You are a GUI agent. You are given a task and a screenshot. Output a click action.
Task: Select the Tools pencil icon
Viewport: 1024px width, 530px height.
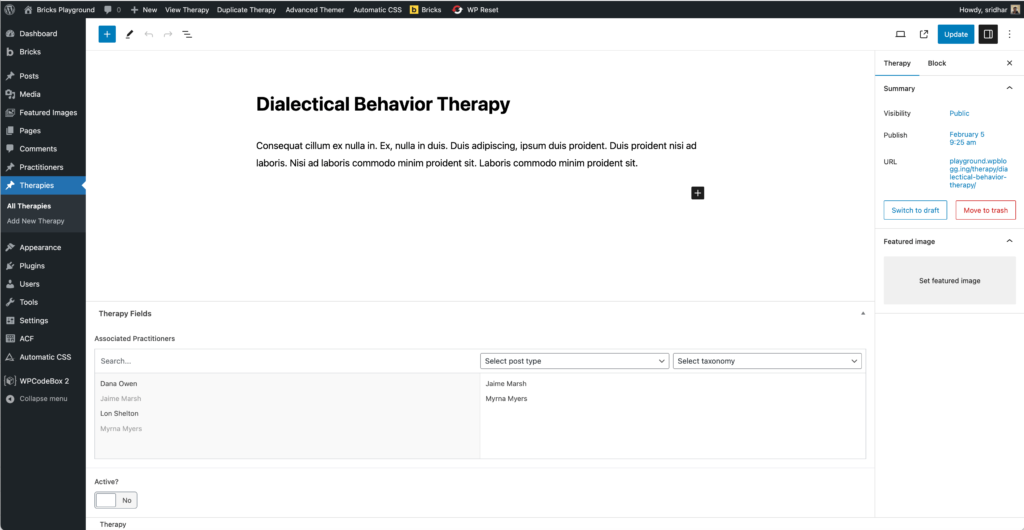(x=129, y=35)
